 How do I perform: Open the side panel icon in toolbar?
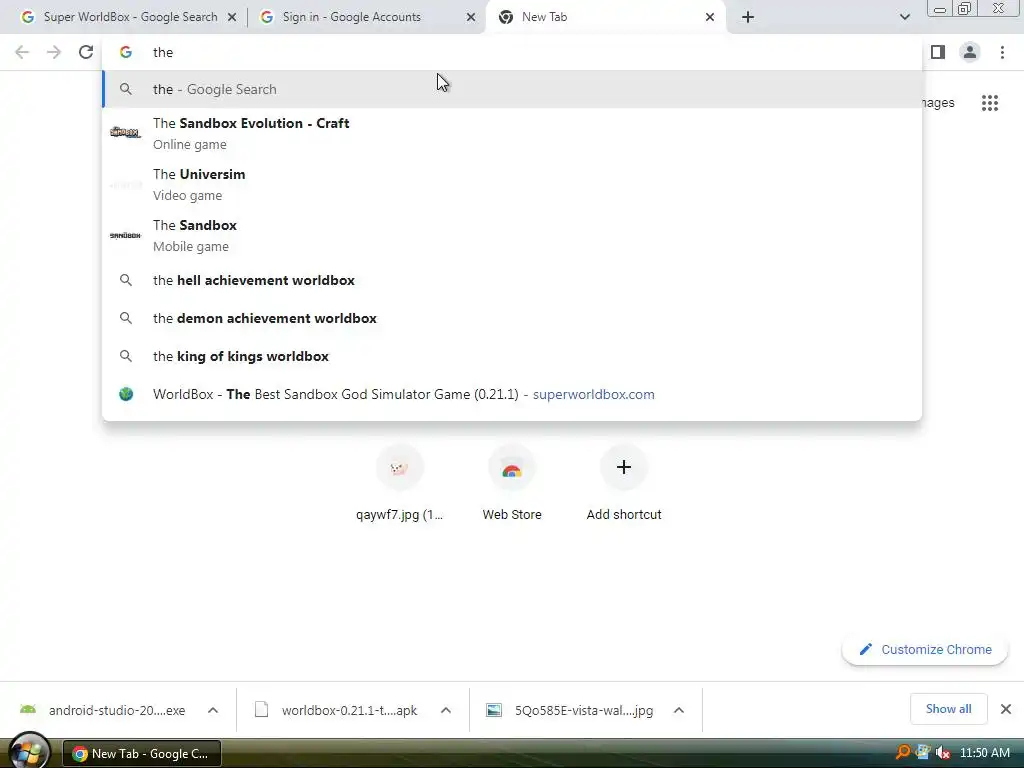pos(938,52)
